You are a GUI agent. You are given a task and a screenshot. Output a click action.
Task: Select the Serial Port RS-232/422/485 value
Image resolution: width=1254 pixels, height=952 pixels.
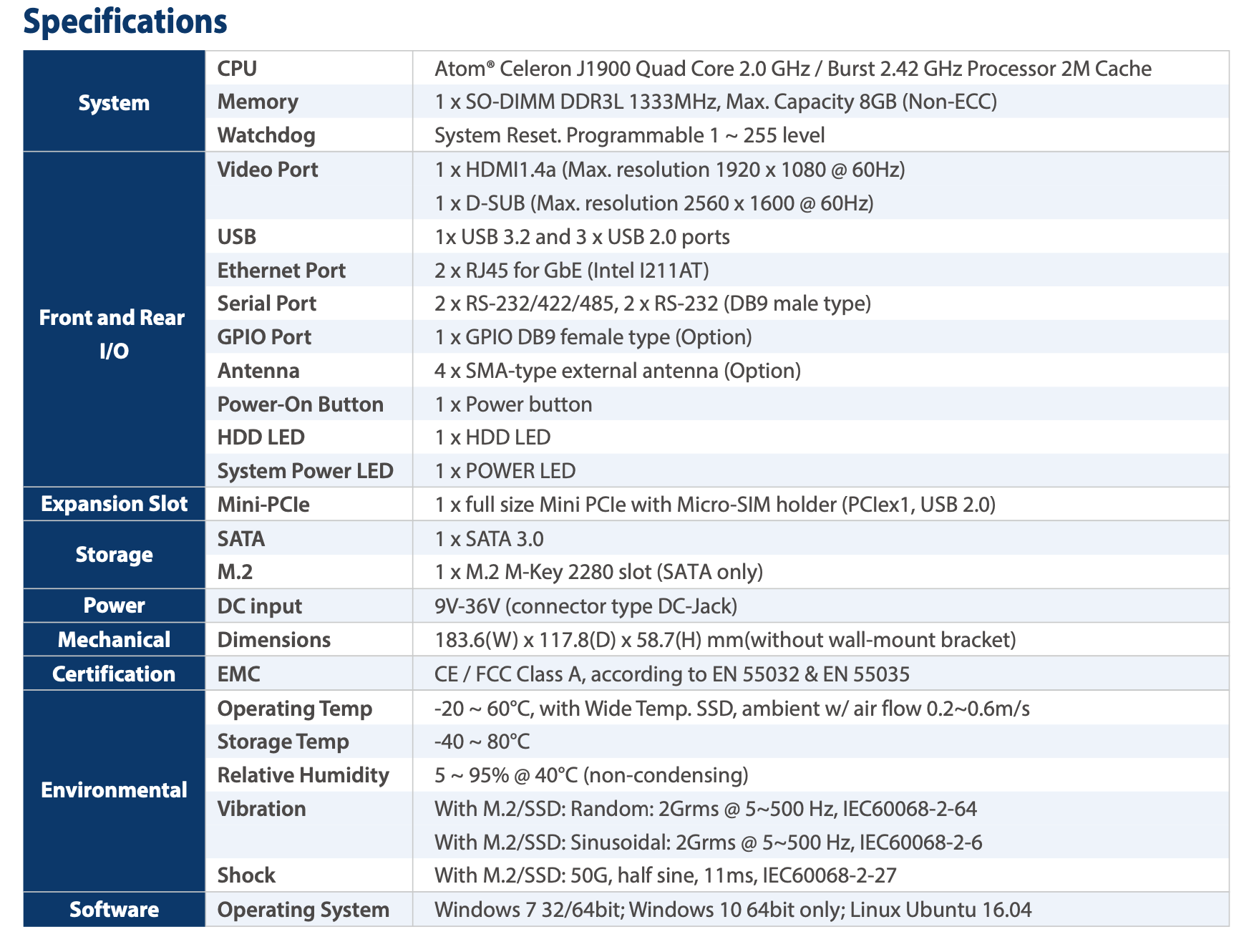coord(652,303)
